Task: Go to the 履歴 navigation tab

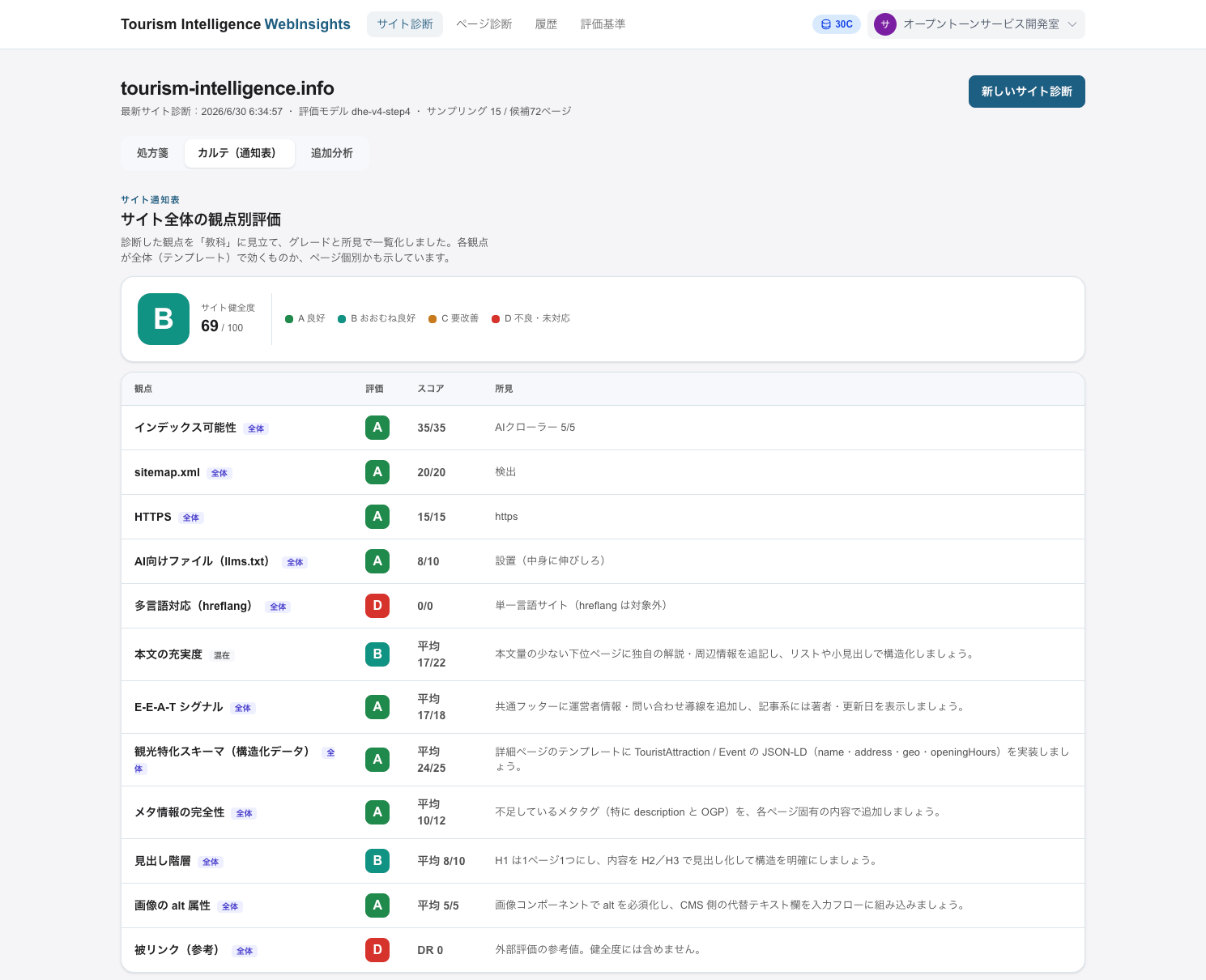Action: (547, 24)
